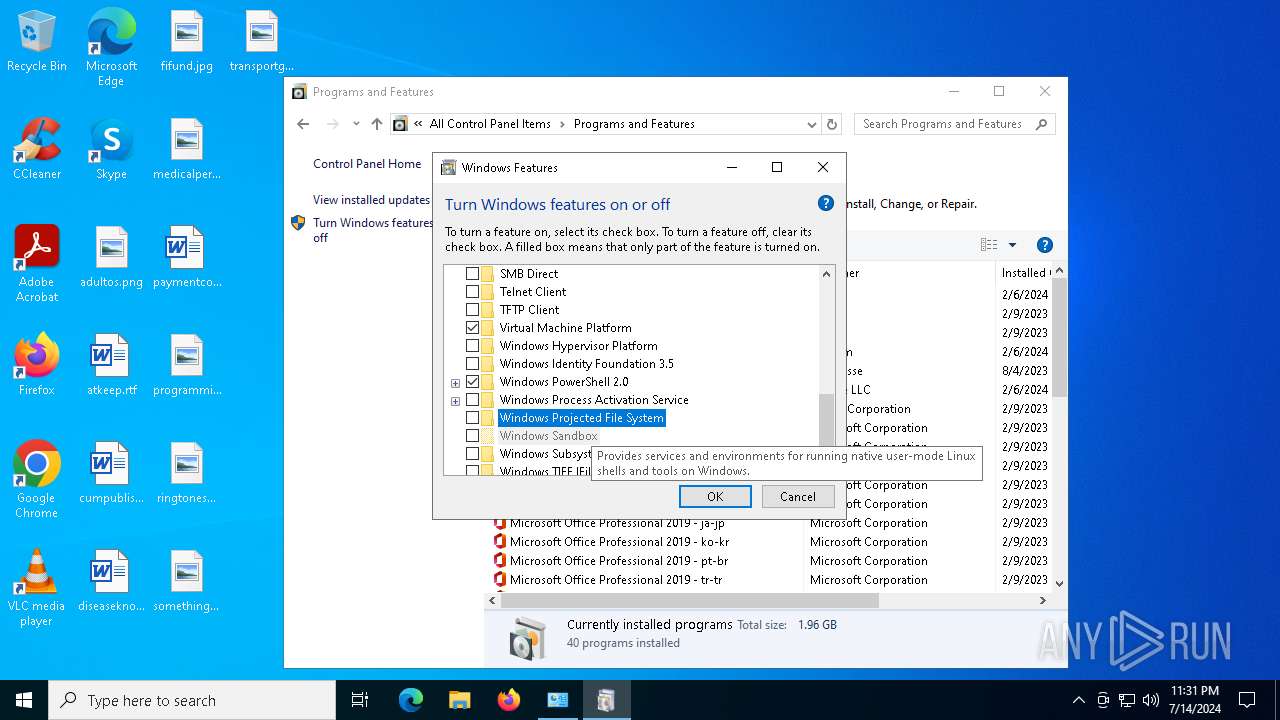Refresh the Programs and Features address bar
1280x720 pixels.
pyautogui.click(x=832, y=124)
